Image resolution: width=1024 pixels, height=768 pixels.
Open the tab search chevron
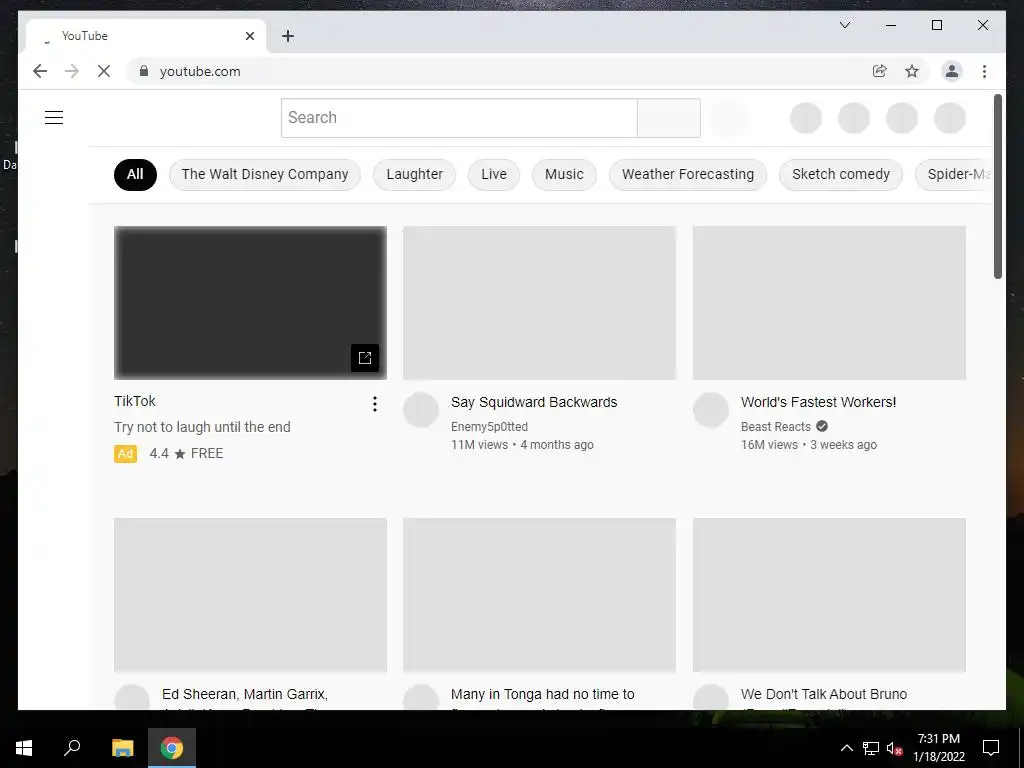844,25
